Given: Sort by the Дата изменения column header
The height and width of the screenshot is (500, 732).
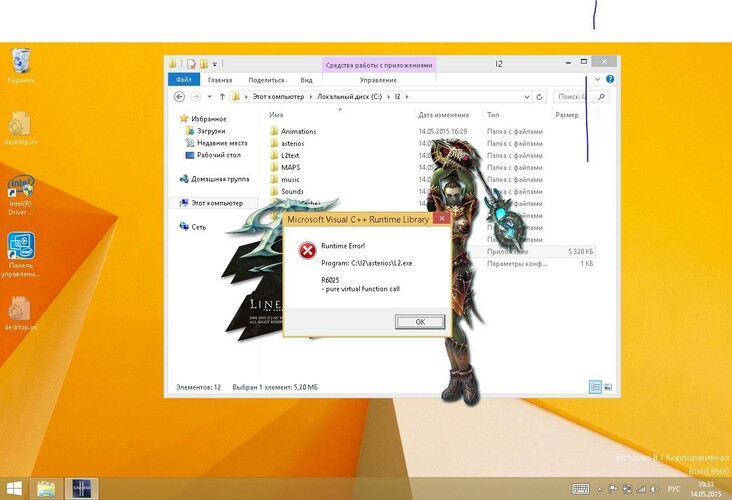Looking at the screenshot, I should [443, 115].
